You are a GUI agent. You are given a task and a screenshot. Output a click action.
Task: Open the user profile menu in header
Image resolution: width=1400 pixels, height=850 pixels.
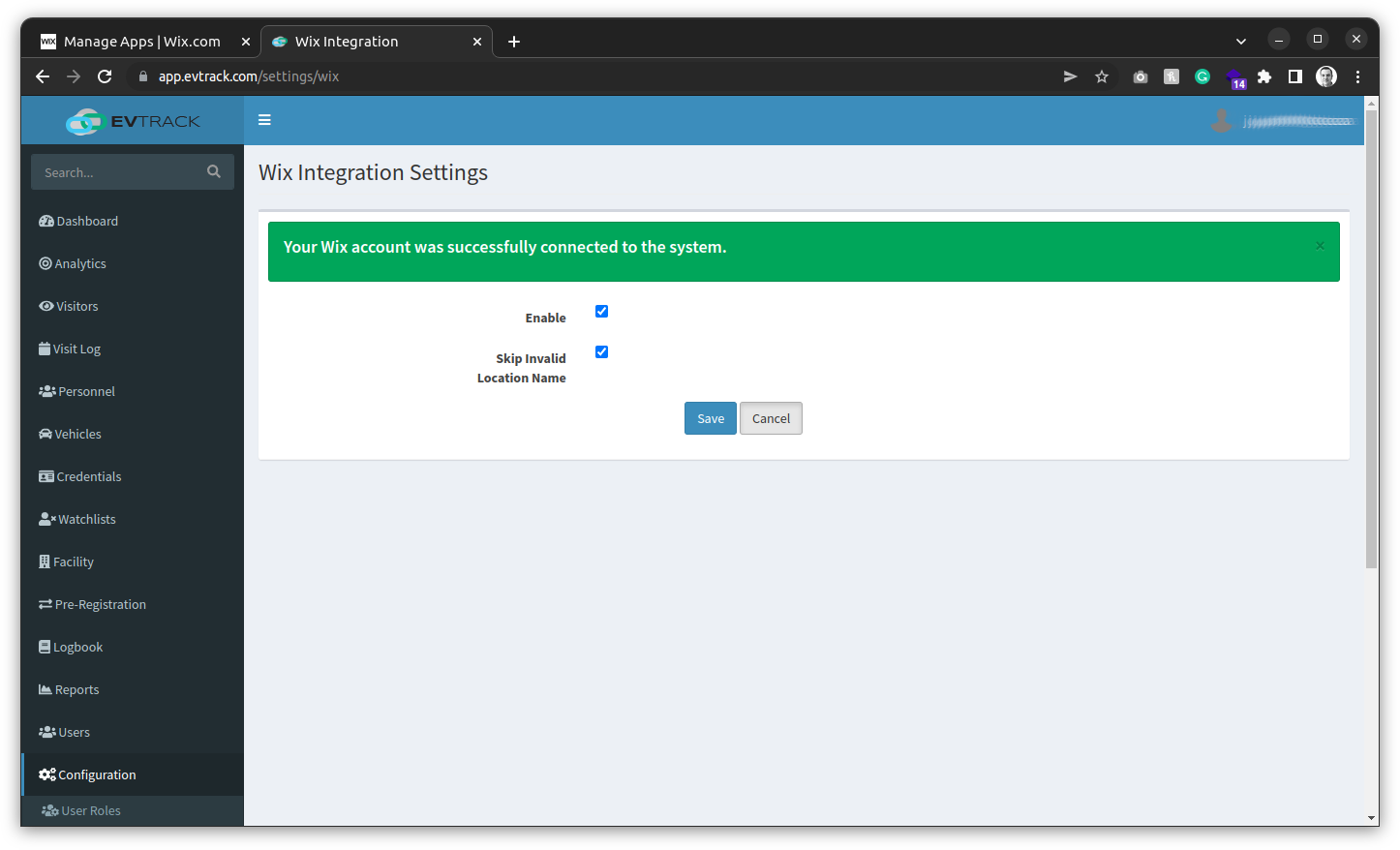click(1282, 121)
